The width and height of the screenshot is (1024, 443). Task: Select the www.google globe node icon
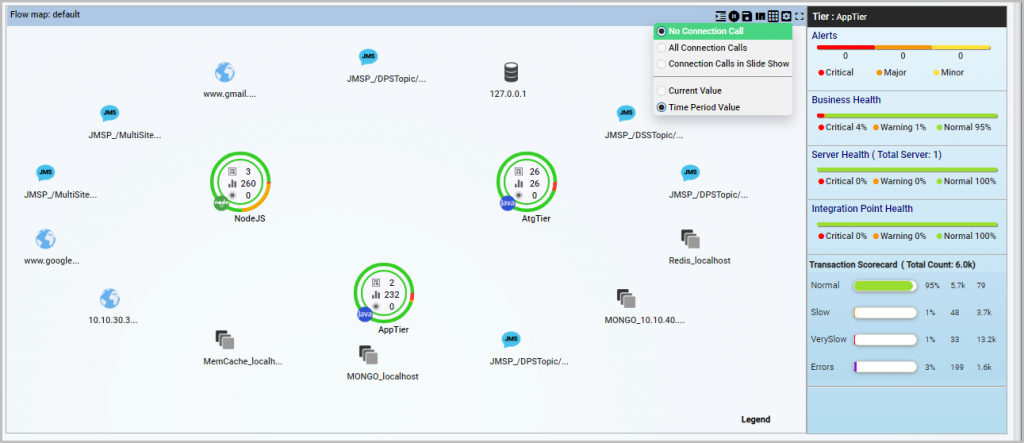pyautogui.click(x=45, y=239)
